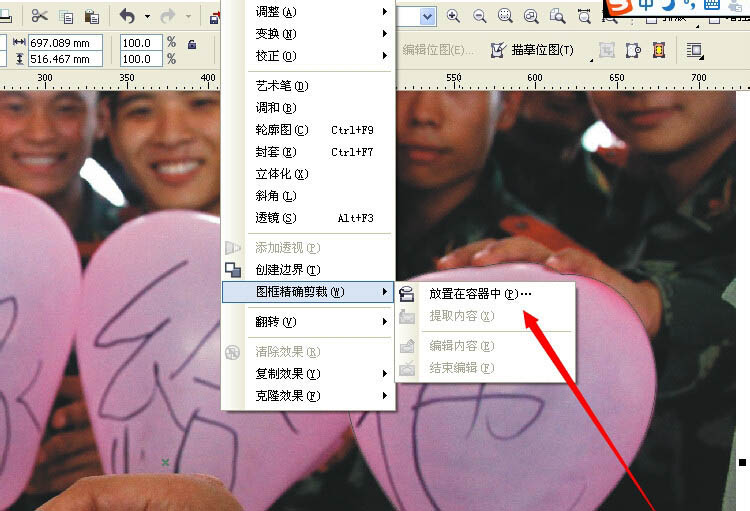Click the green X selection center marker
The width and height of the screenshot is (750, 511).
[165, 462]
